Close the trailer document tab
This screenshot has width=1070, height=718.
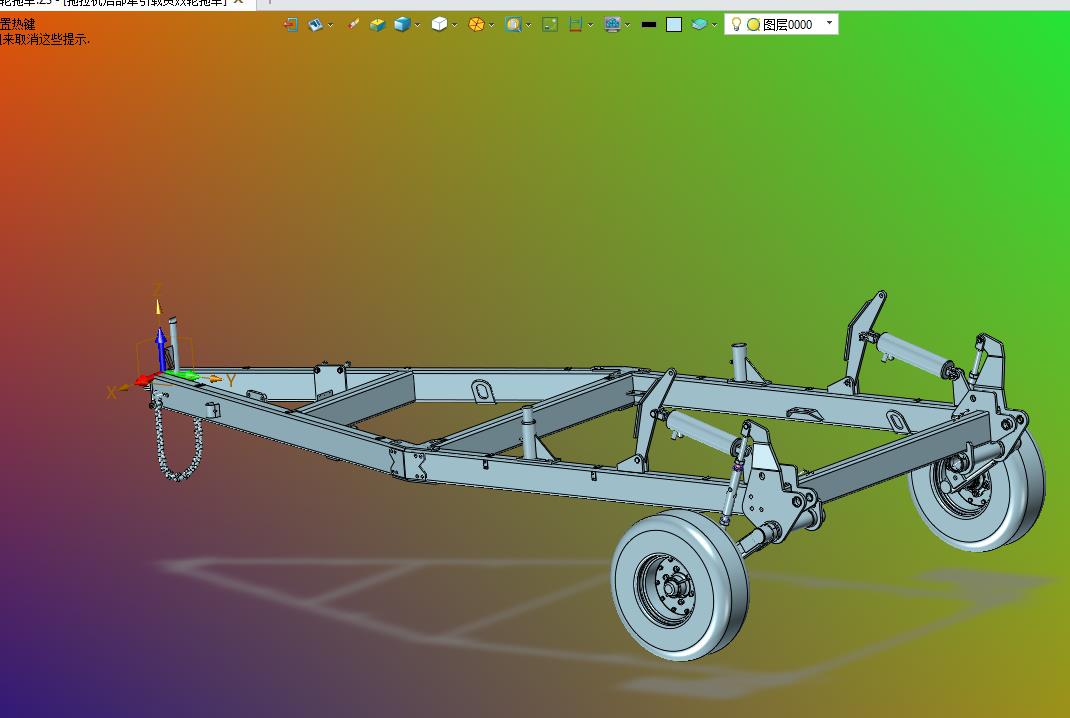(x=238, y=2)
